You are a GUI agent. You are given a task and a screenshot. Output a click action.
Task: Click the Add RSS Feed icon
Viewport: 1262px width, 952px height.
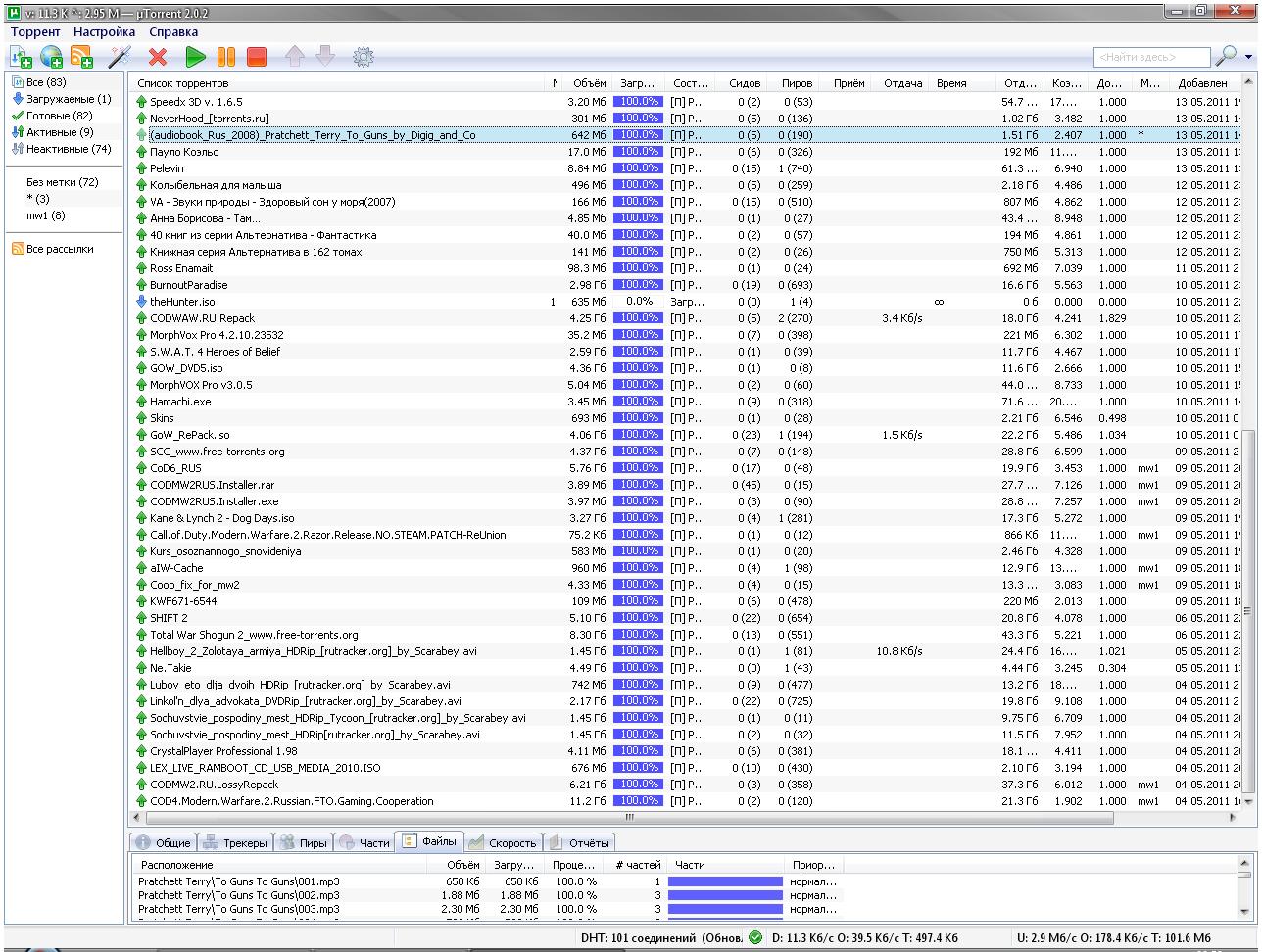coord(81,58)
